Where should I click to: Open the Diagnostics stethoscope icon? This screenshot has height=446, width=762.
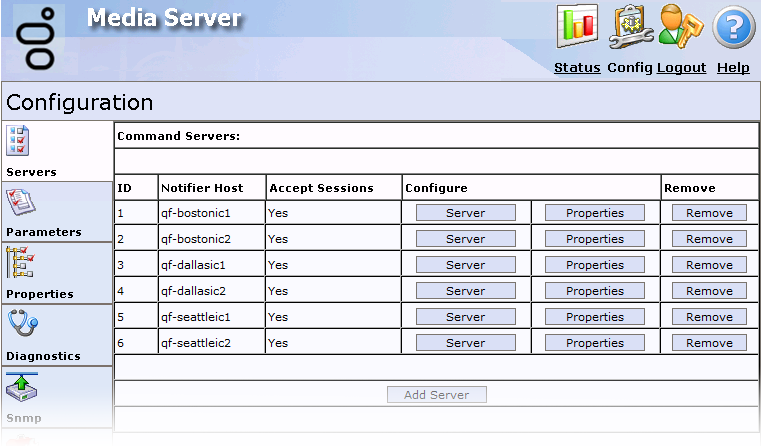click(x=22, y=325)
